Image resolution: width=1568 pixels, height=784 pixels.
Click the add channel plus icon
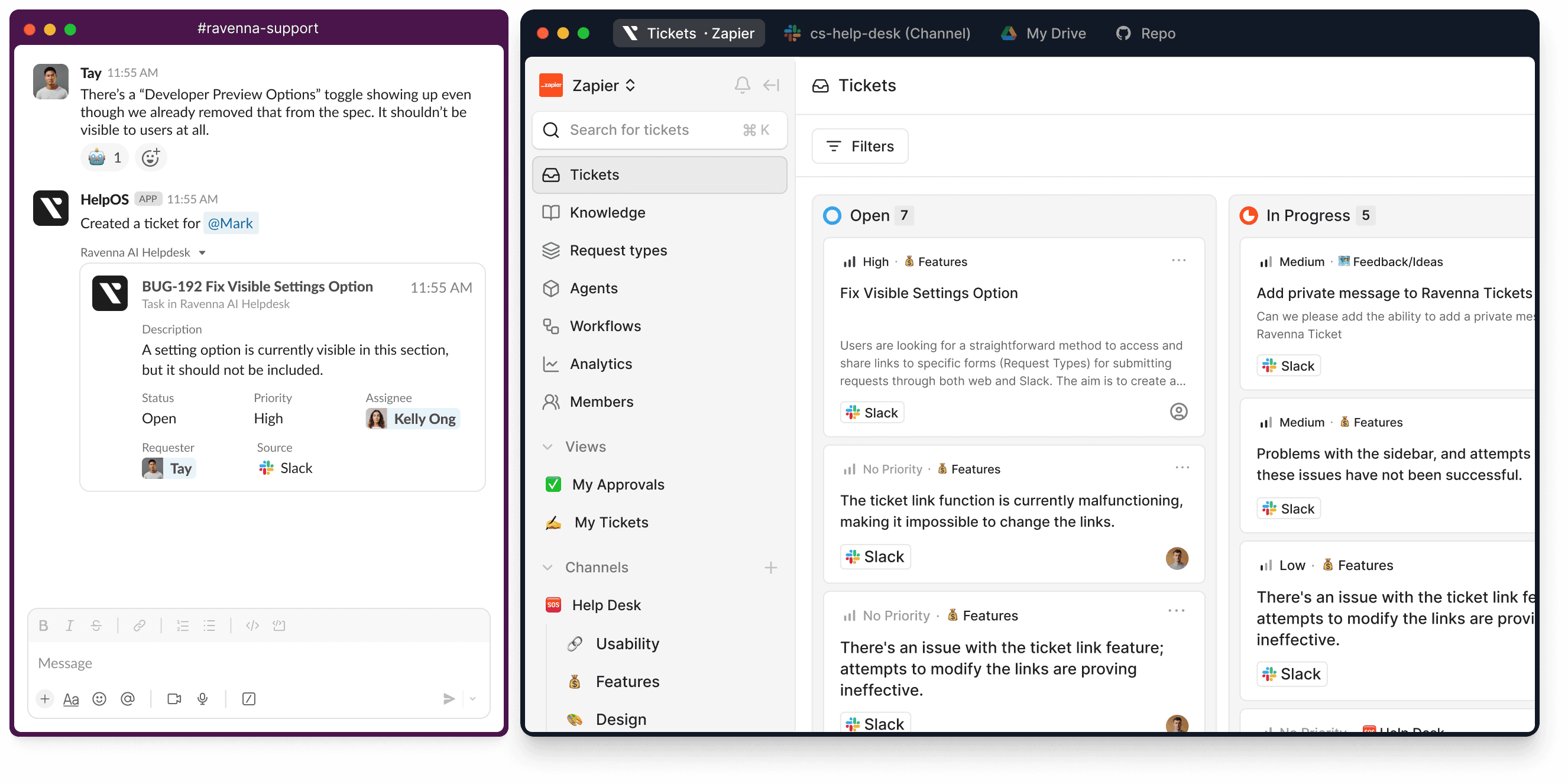click(770, 567)
